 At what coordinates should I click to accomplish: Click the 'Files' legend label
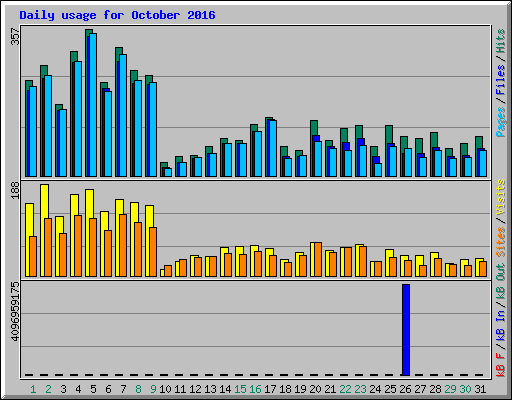click(500, 79)
